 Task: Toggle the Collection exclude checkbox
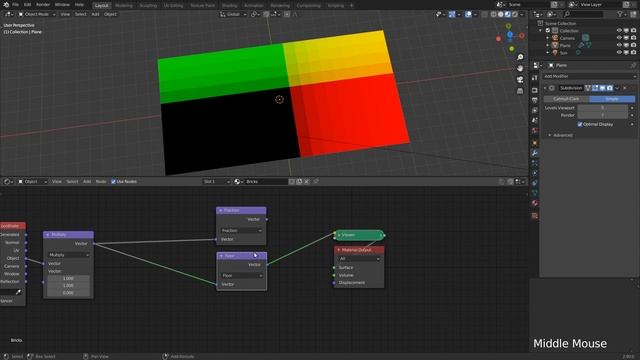(548, 31)
